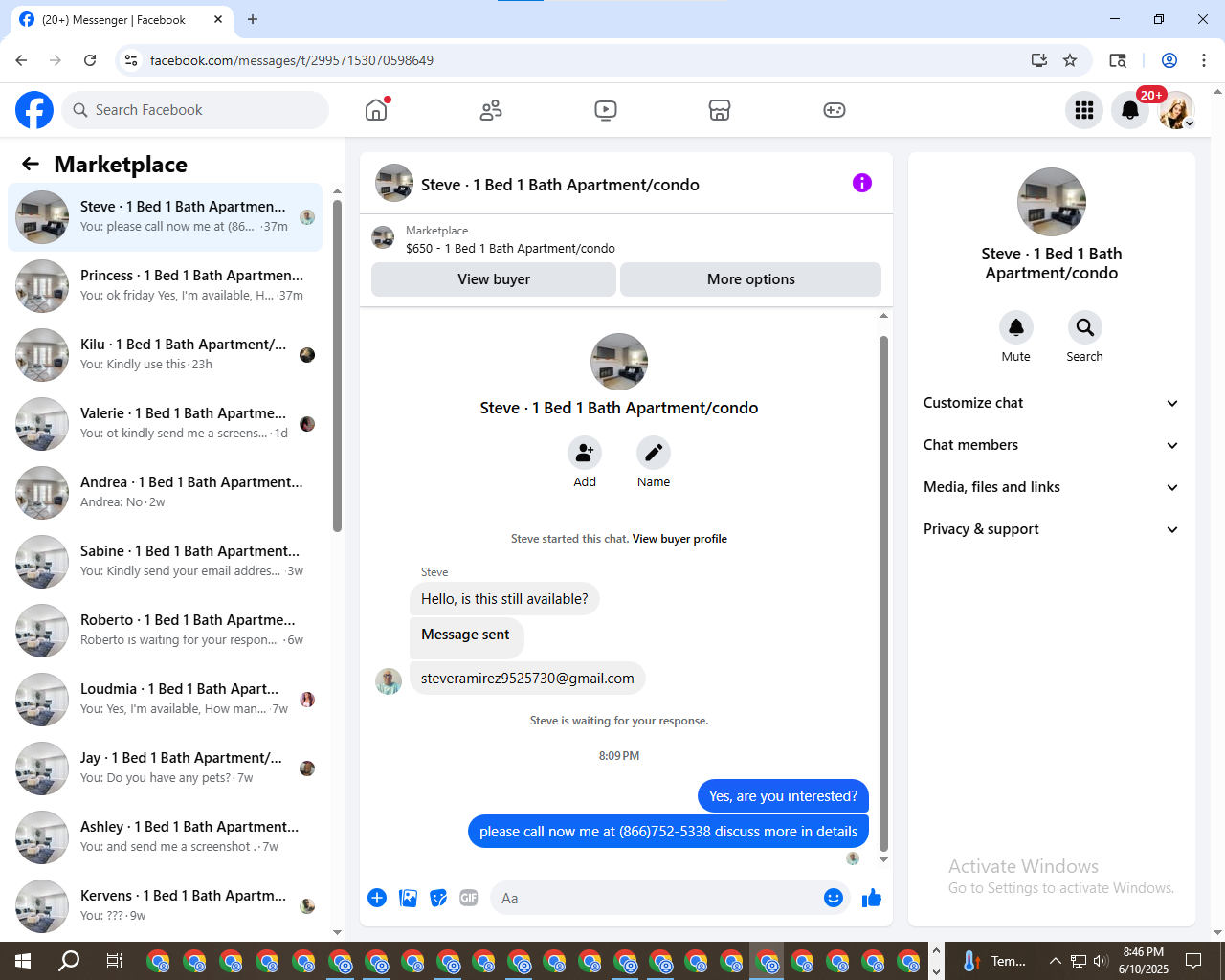Open Kervens conversation in list
This screenshot has height=980, width=1225.
[x=166, y=906]
